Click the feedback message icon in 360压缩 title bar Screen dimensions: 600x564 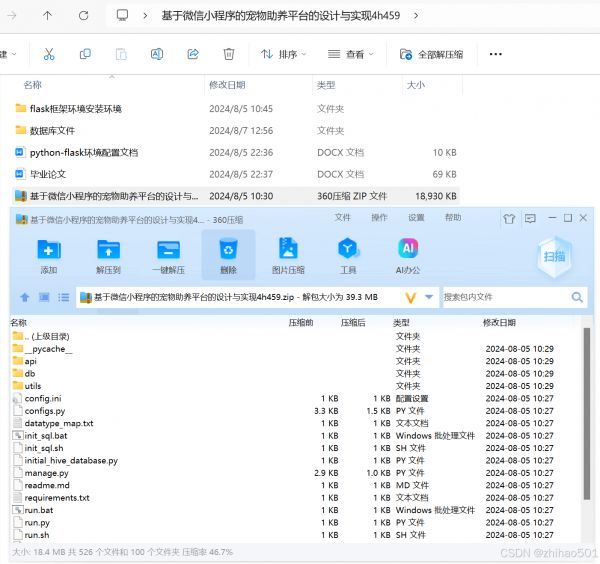pyautogui.click(x=530, y=218)
